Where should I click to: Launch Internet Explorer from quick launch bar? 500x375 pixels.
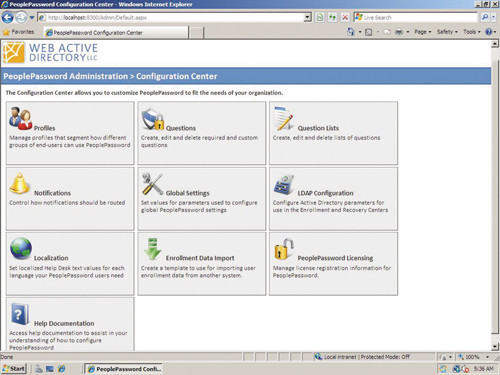pyautogui.click(x=62, y=369)
